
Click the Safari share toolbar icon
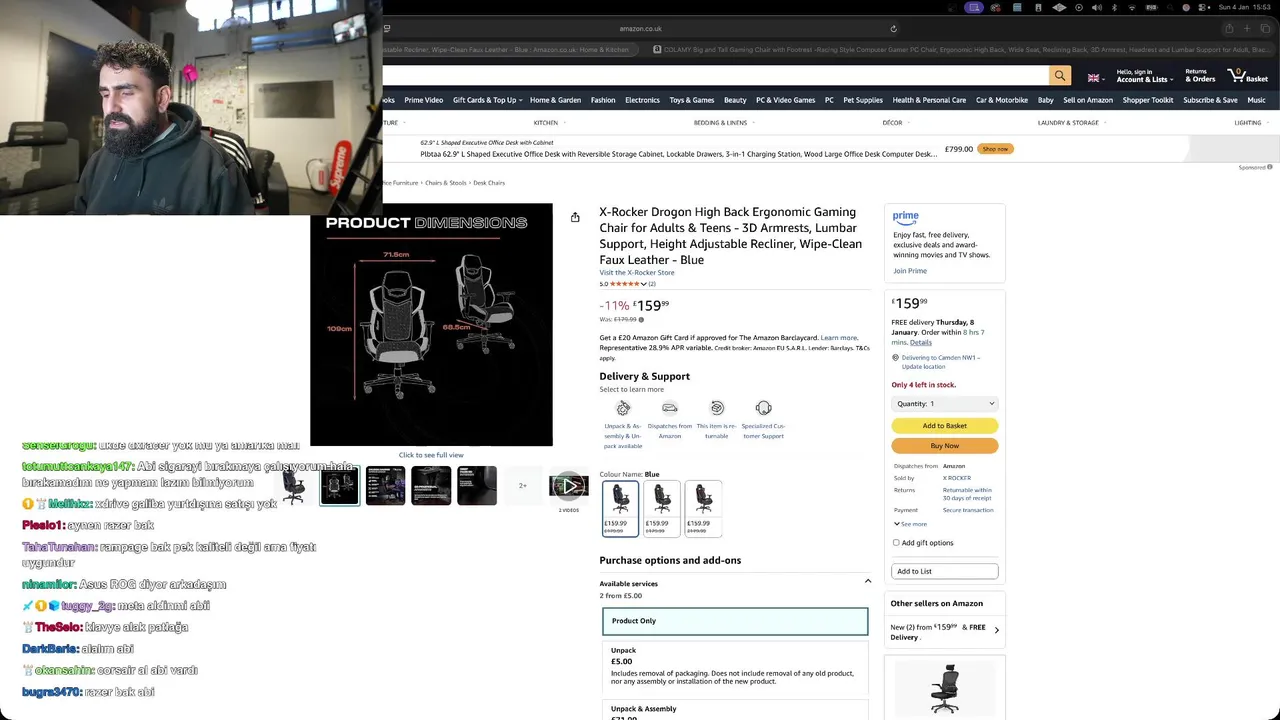click(x=1229, y=29)
